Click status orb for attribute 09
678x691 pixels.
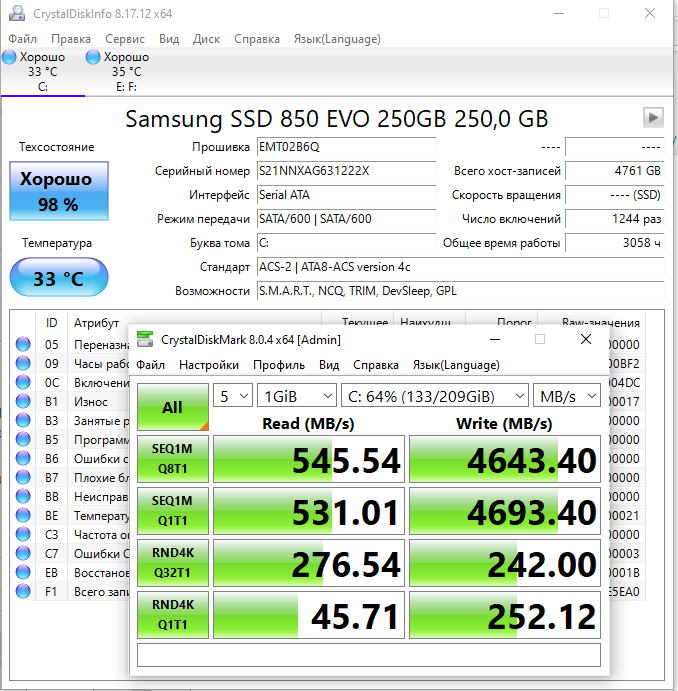pos(23,363)
